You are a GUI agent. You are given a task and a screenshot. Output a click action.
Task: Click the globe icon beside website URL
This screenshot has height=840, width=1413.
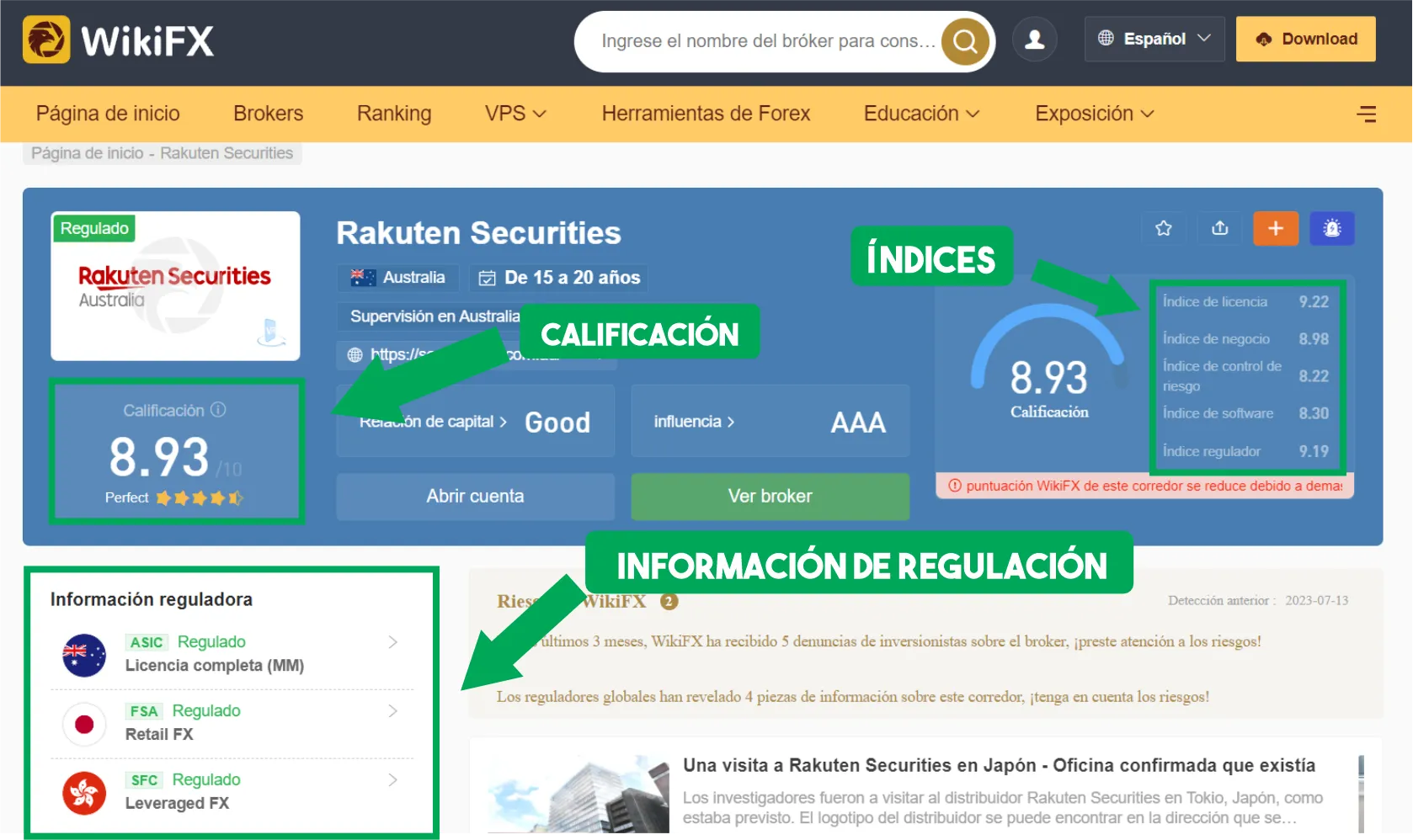(x=355, y=354)
